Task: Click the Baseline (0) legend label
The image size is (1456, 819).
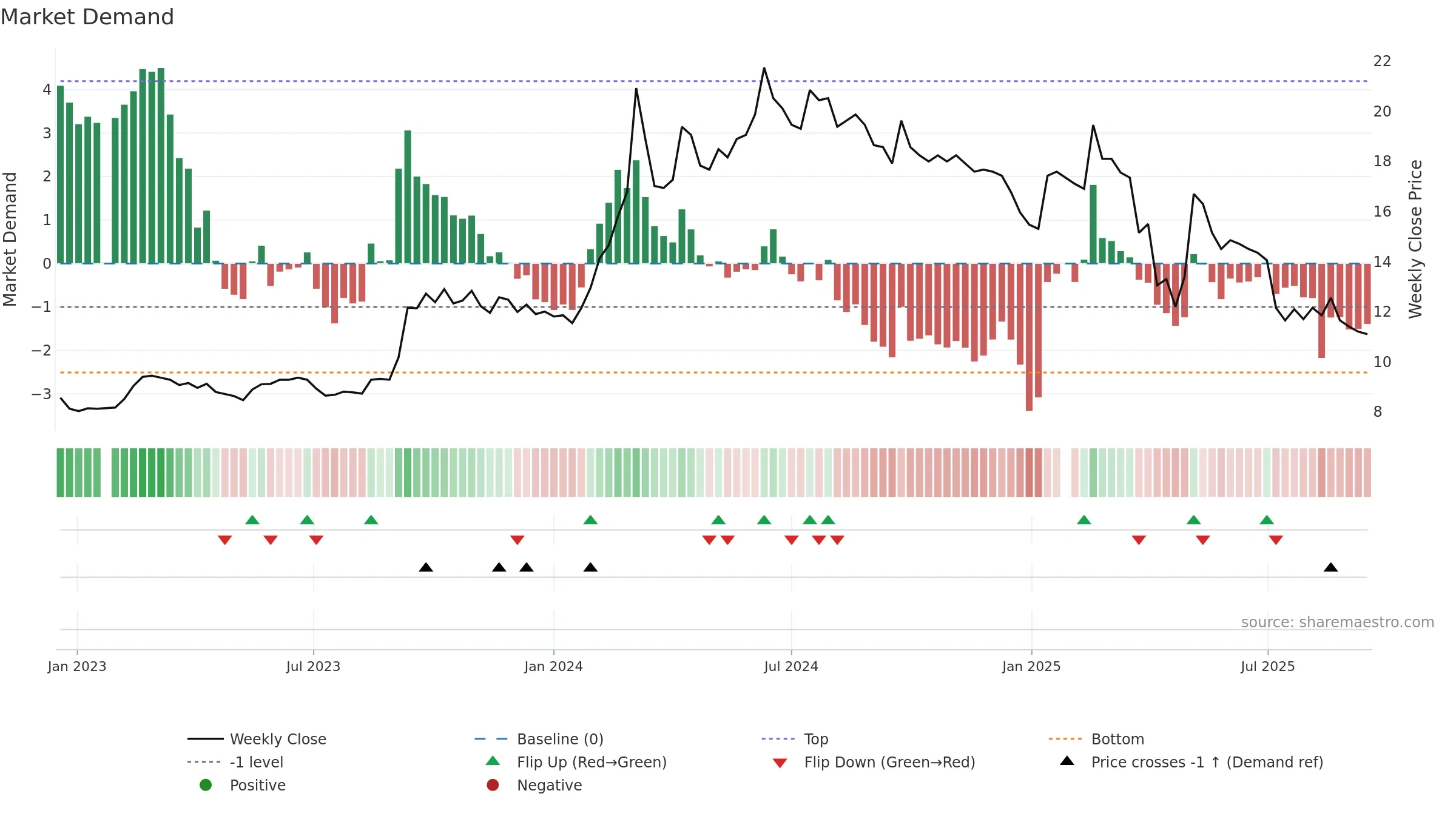Action: [x=560, y=739]
